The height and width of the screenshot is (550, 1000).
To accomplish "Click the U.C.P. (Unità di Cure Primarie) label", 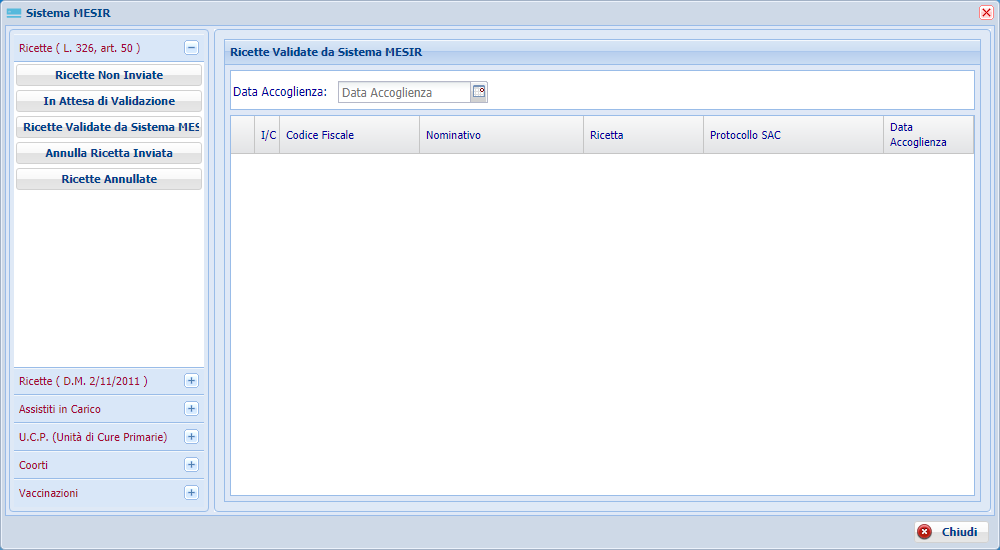I will click(93, 437).
